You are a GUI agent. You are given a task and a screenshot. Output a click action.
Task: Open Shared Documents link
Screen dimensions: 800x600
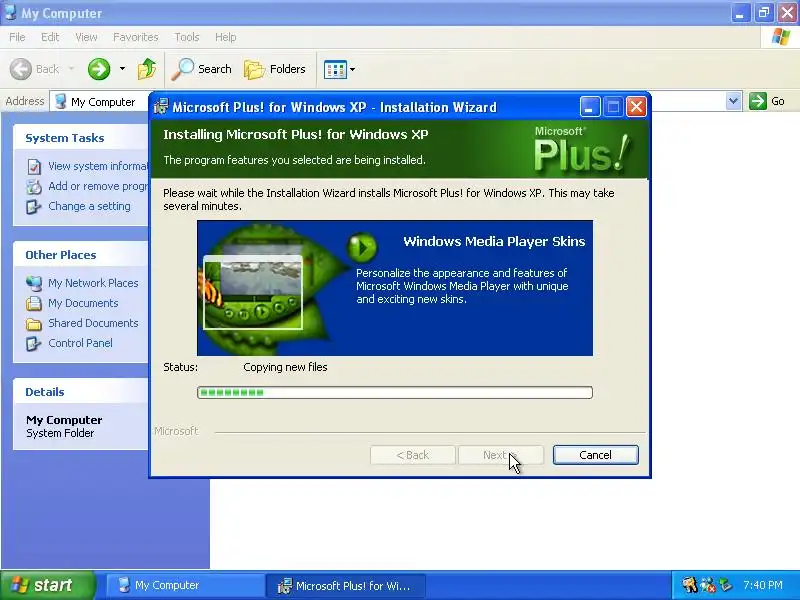[x=93, y=323]
